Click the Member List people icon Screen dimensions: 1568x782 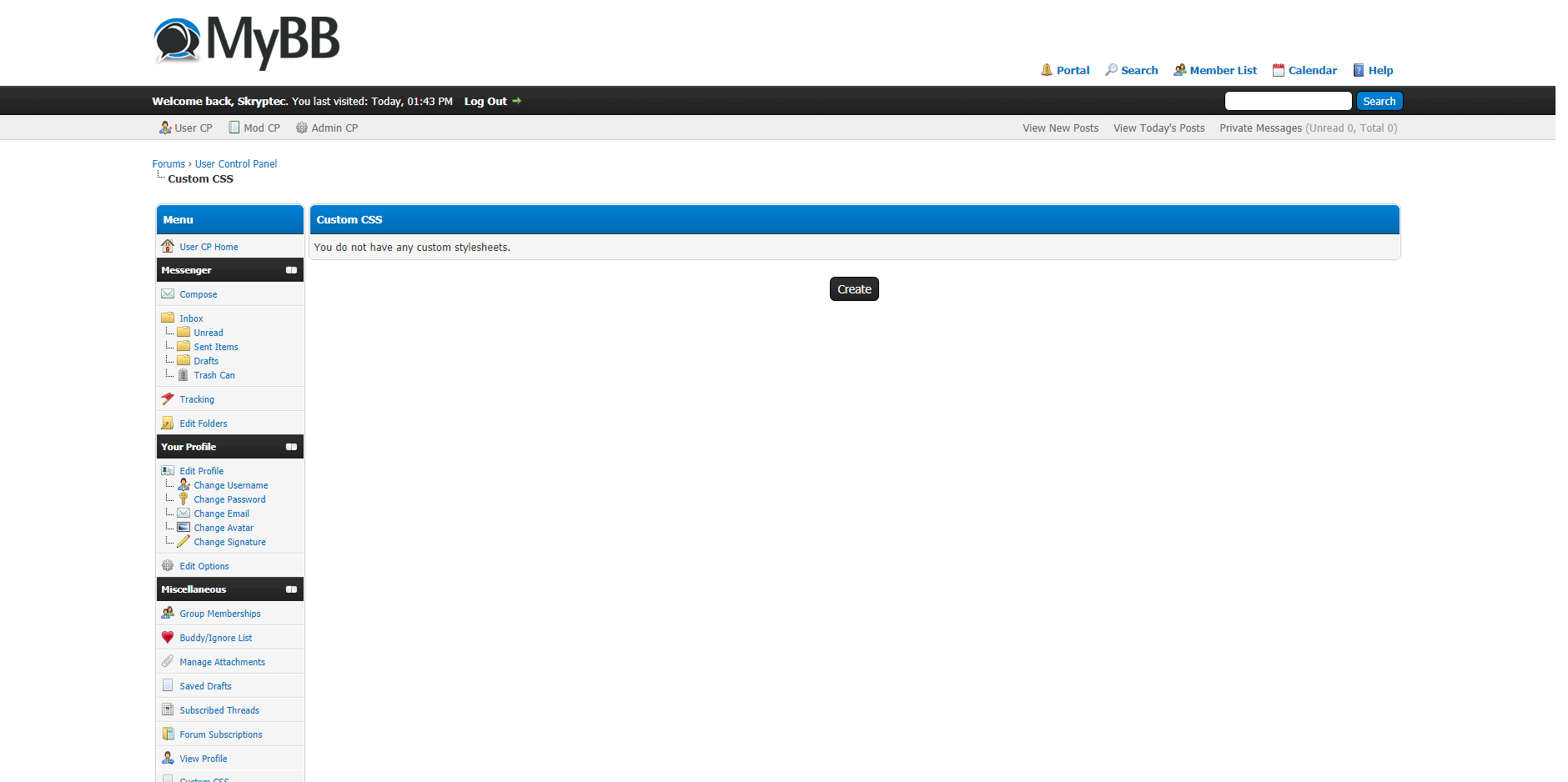click(1179, 70)
